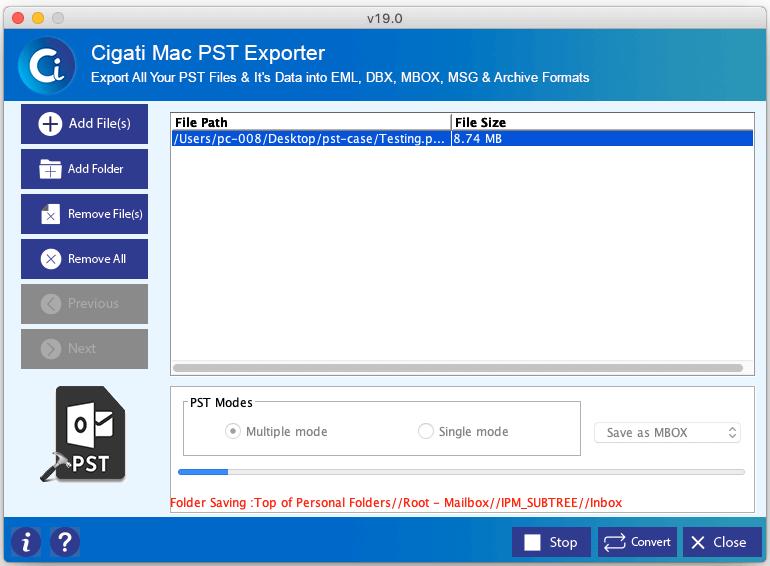Click the File Size column header
The image size is (770, 566).
602,122
